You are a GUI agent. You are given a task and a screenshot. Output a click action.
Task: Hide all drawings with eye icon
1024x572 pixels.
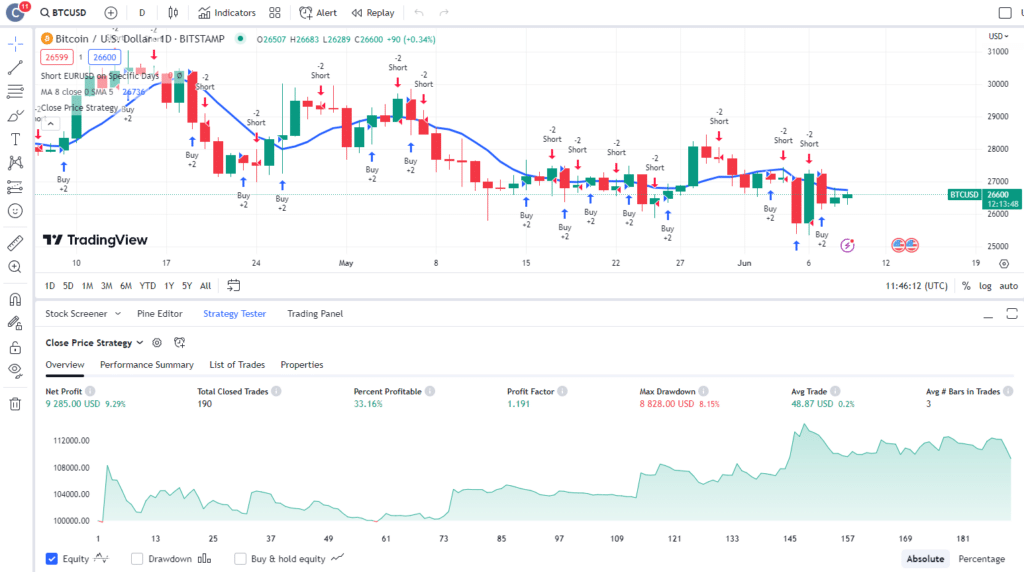pos(16,371)
